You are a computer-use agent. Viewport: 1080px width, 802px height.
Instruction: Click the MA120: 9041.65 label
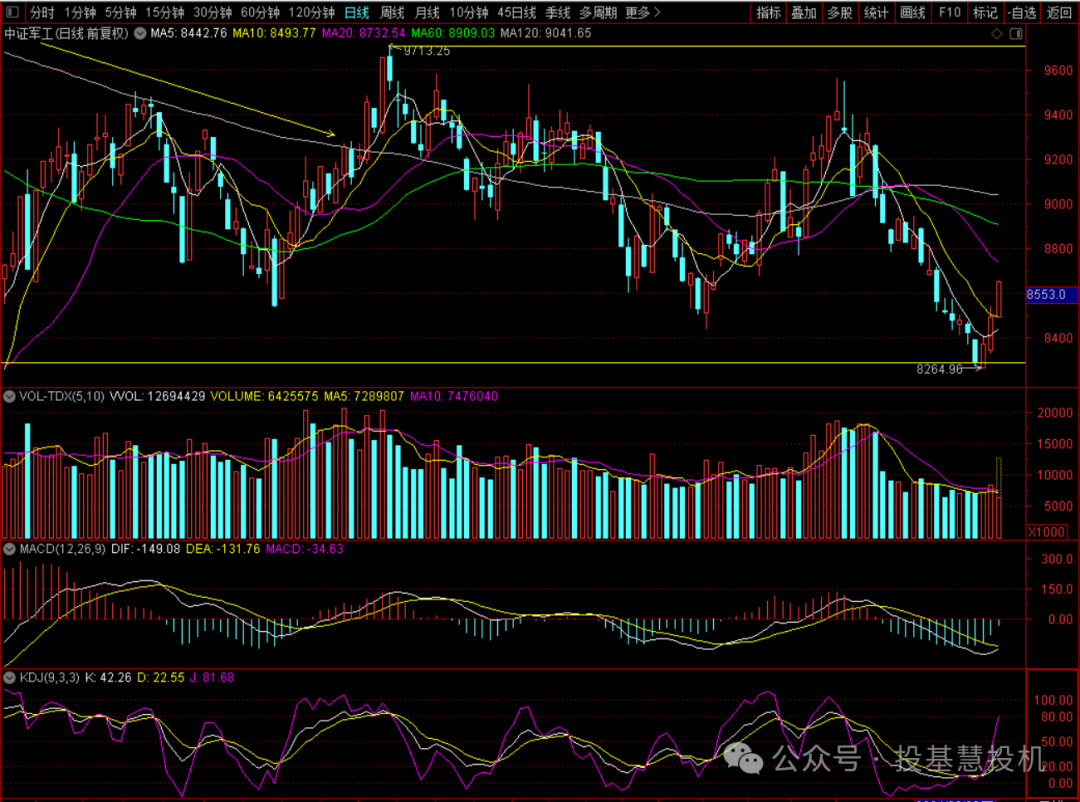[546, 33]
